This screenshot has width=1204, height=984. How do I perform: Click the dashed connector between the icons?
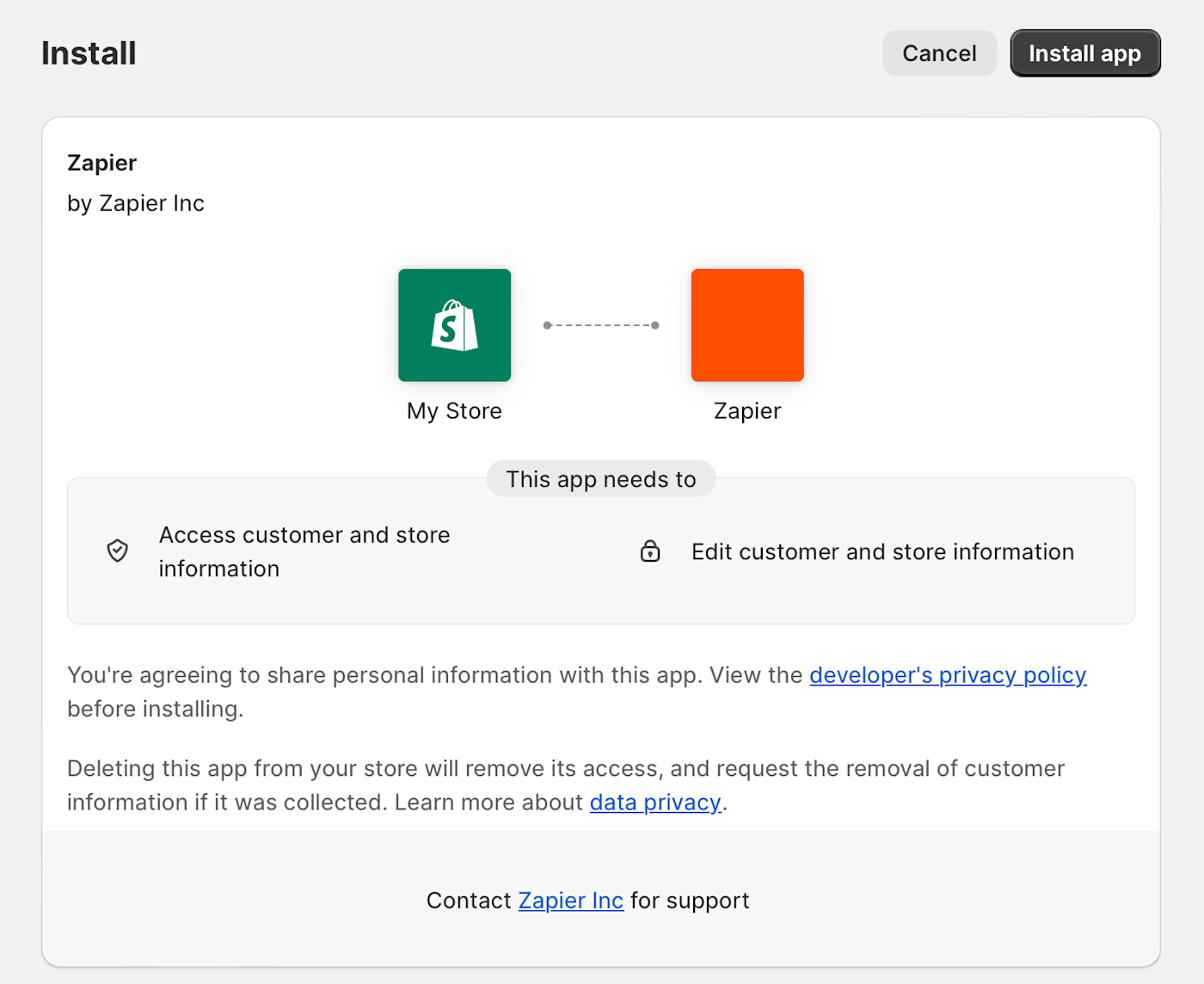pyautogui.click(x=601, y=325)
